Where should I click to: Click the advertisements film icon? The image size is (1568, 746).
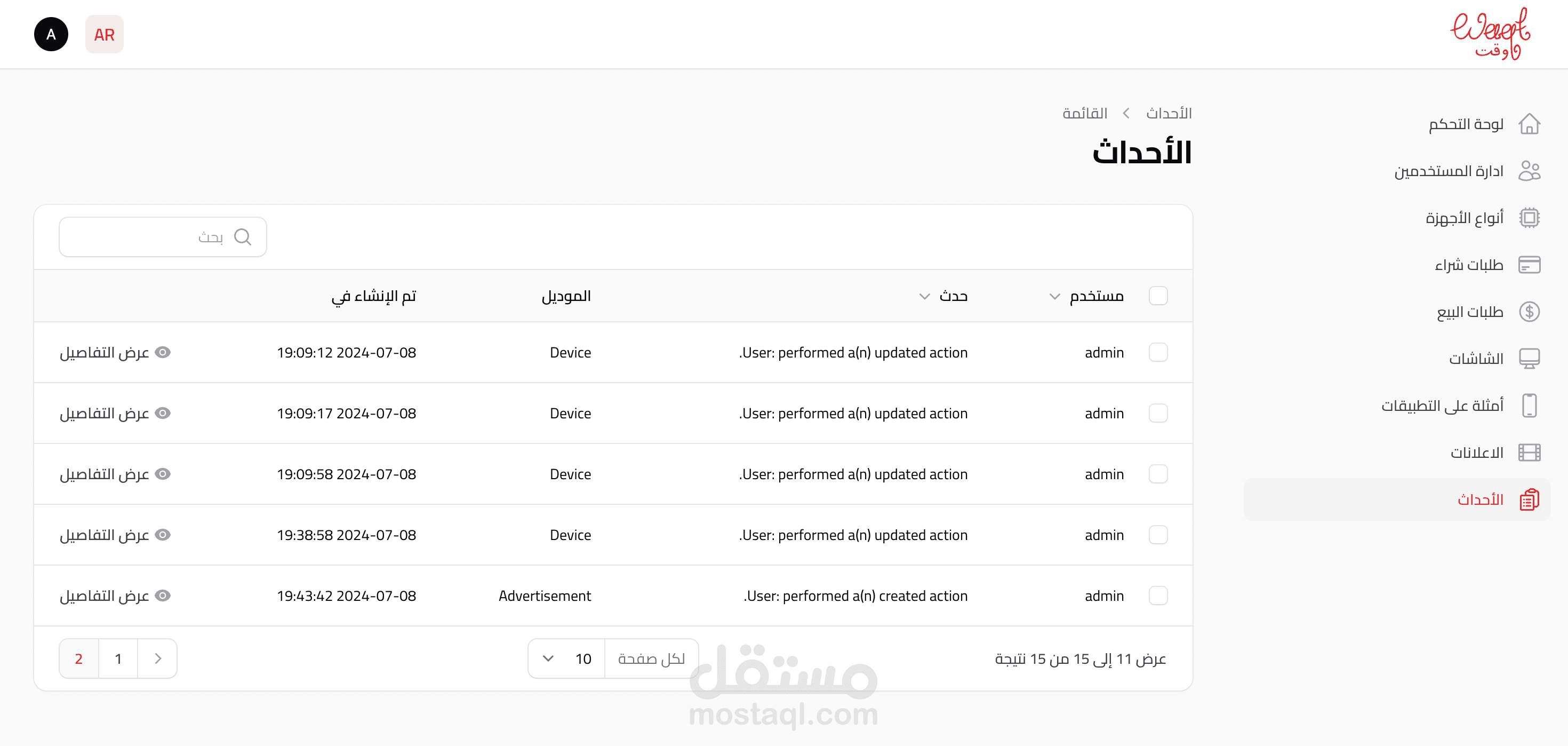[x=1529, y=453]
